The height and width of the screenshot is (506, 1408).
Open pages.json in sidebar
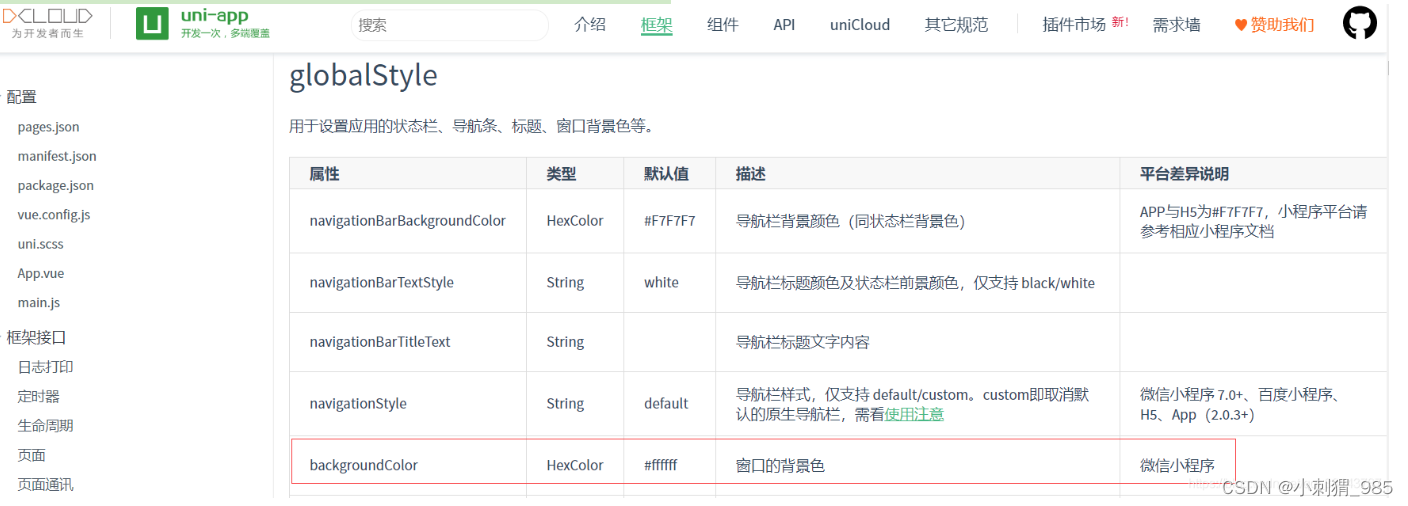[x=48, y=127]
